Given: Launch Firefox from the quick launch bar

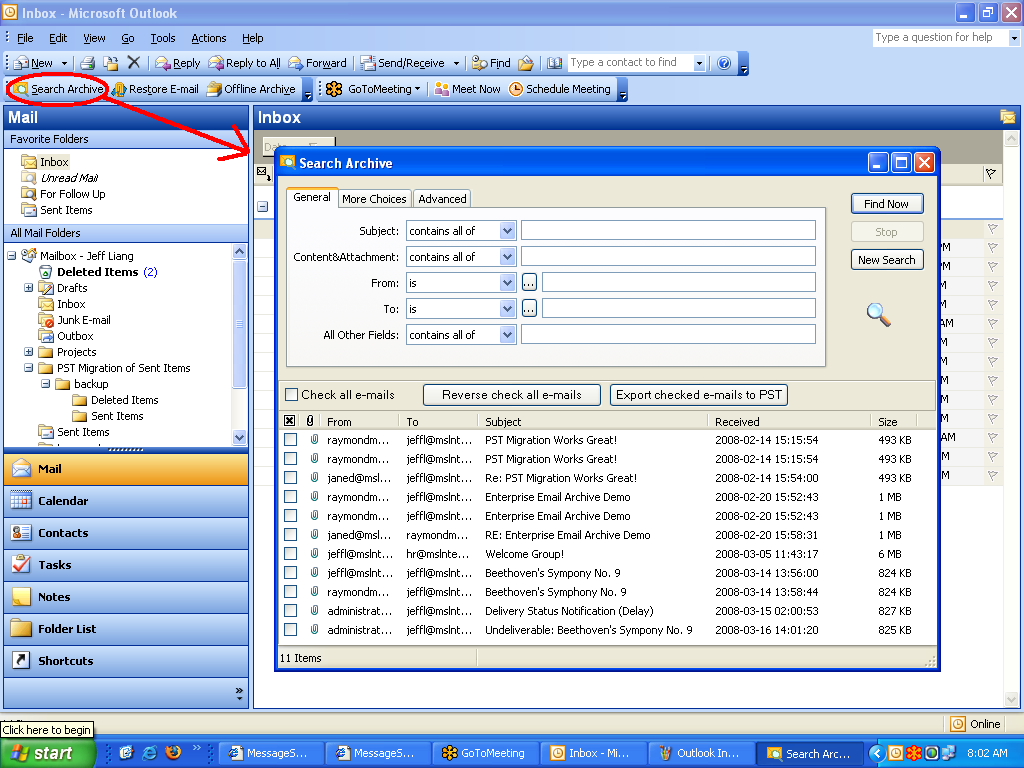Looking at the screenshot, I should coord(173,752).
